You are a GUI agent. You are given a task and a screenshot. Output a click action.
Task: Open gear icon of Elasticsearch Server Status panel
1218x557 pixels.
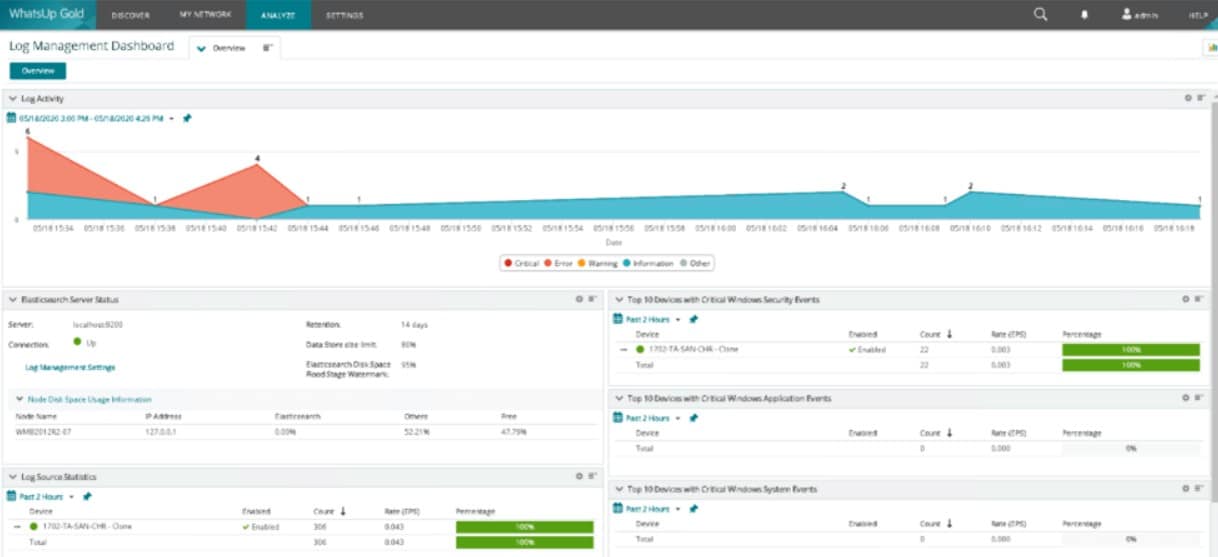[x=579, y=299]
